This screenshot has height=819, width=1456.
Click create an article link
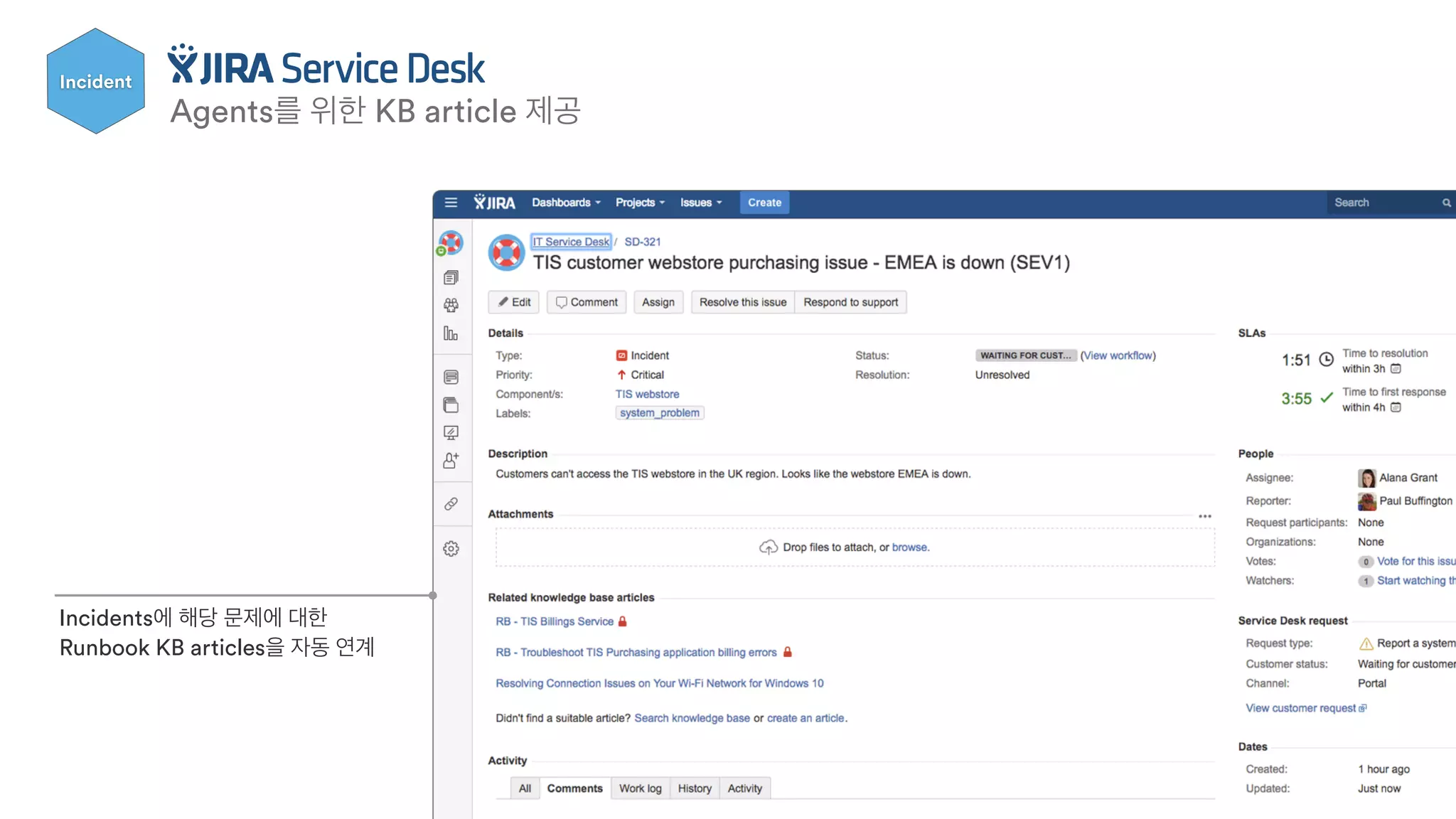[806, 718]
